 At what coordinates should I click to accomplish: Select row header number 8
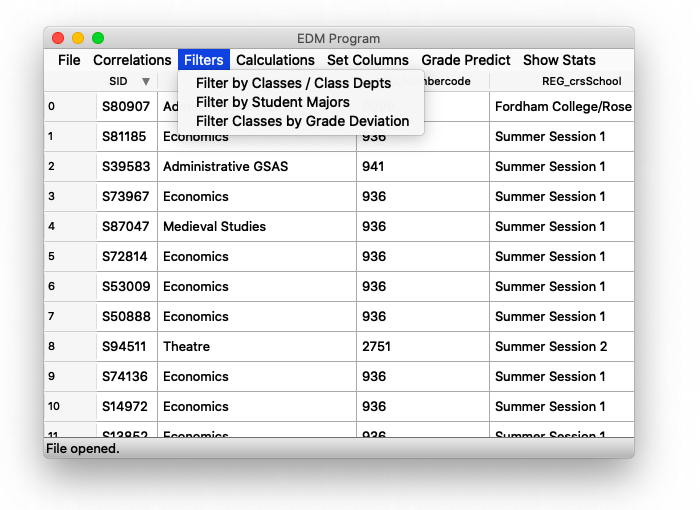pos(52,347)
